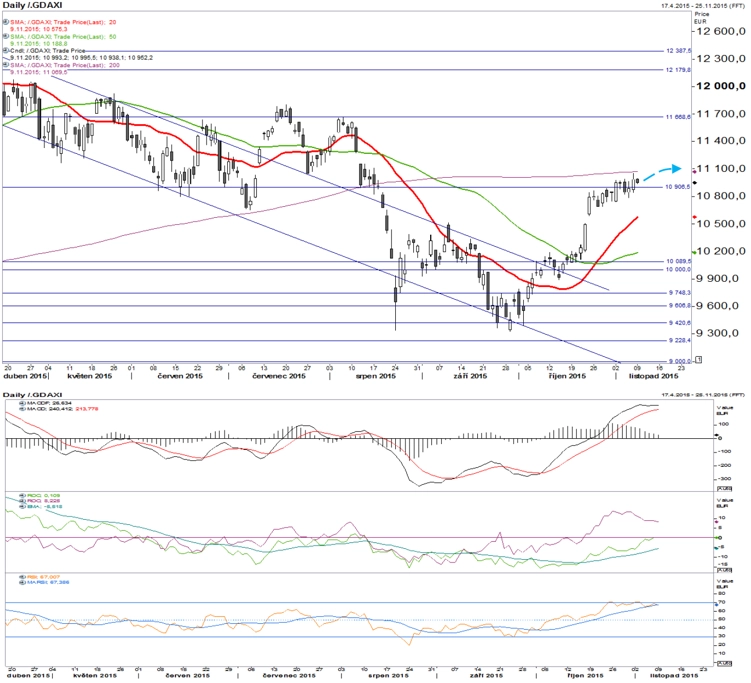Viewport: 751px width, 683px height.
Task: Click the Cndl Trade Price legend icon
Action: pyautogui.click(x=6, y=50)
